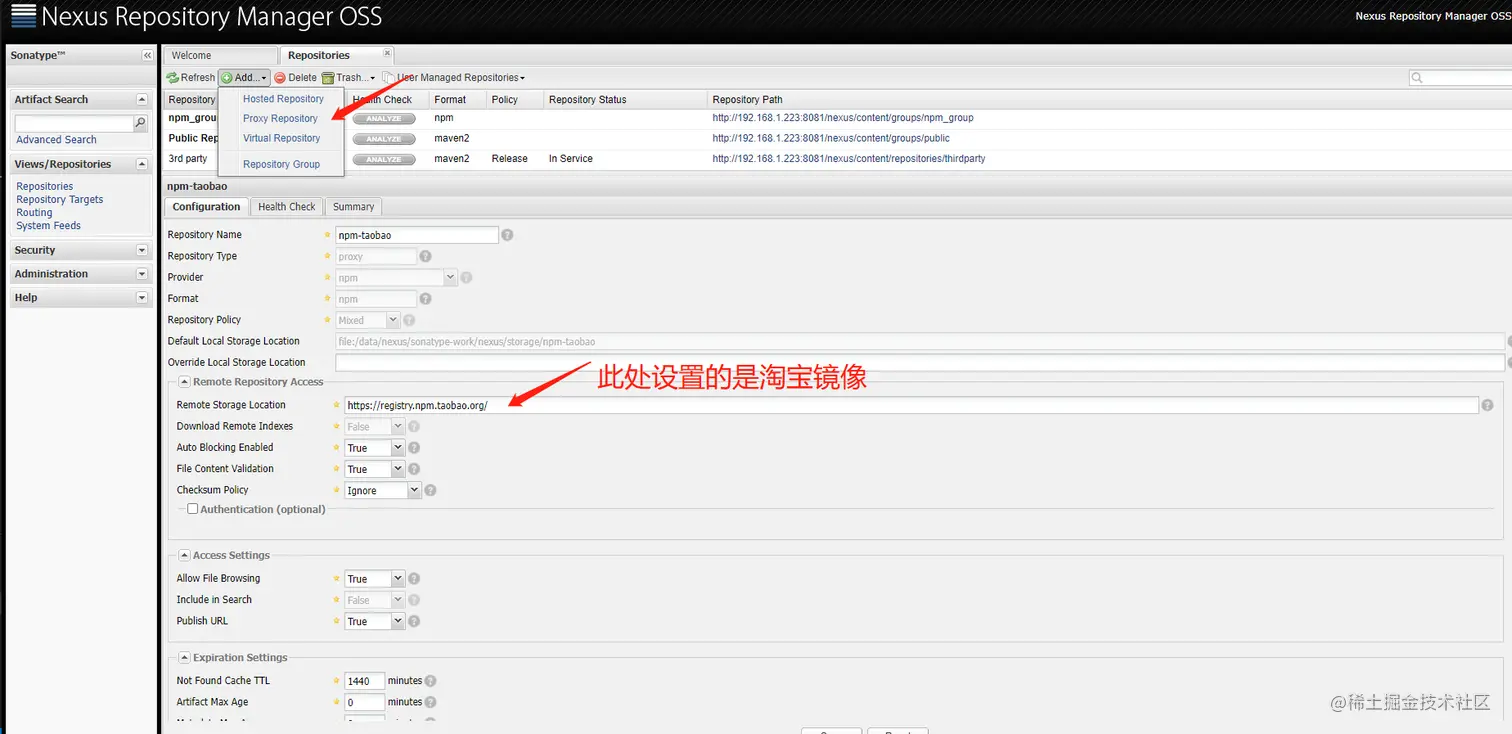The width and height of the screenshot is (1512, 734).
Task: Show help for Checksum Policy
Action: pyautogui.click(x=430, y=490)
